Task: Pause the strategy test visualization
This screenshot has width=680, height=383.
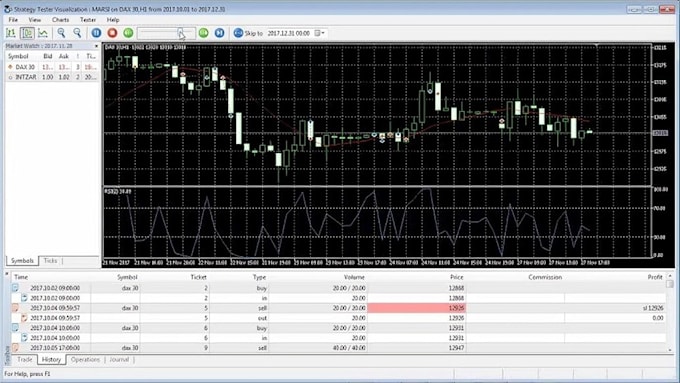Action: coord(96,33)
